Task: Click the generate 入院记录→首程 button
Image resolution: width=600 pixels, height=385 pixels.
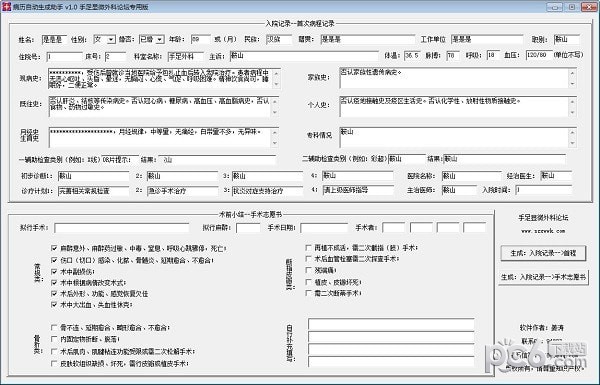Action: coord(543,253)
